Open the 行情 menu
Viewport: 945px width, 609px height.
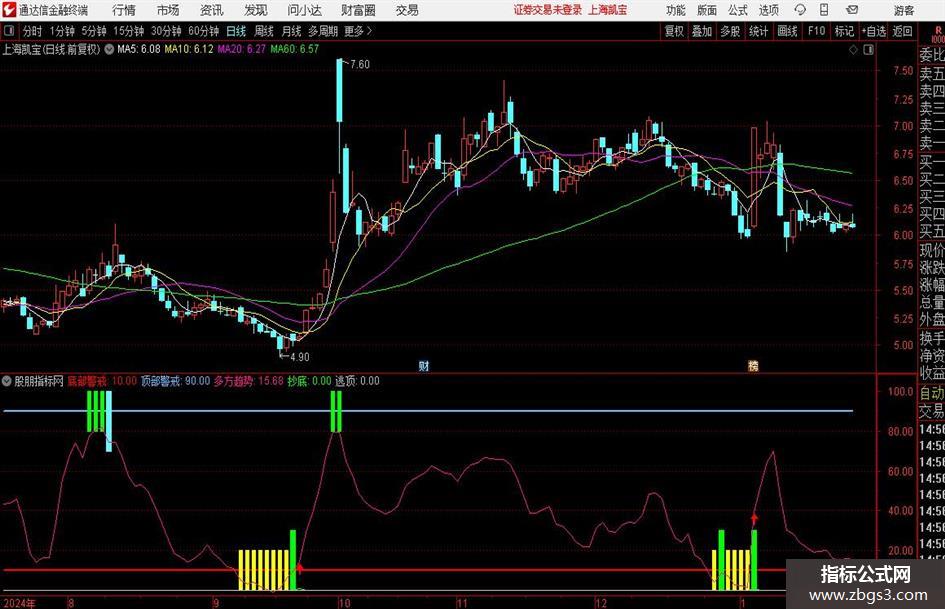click(x=124, y=10)
